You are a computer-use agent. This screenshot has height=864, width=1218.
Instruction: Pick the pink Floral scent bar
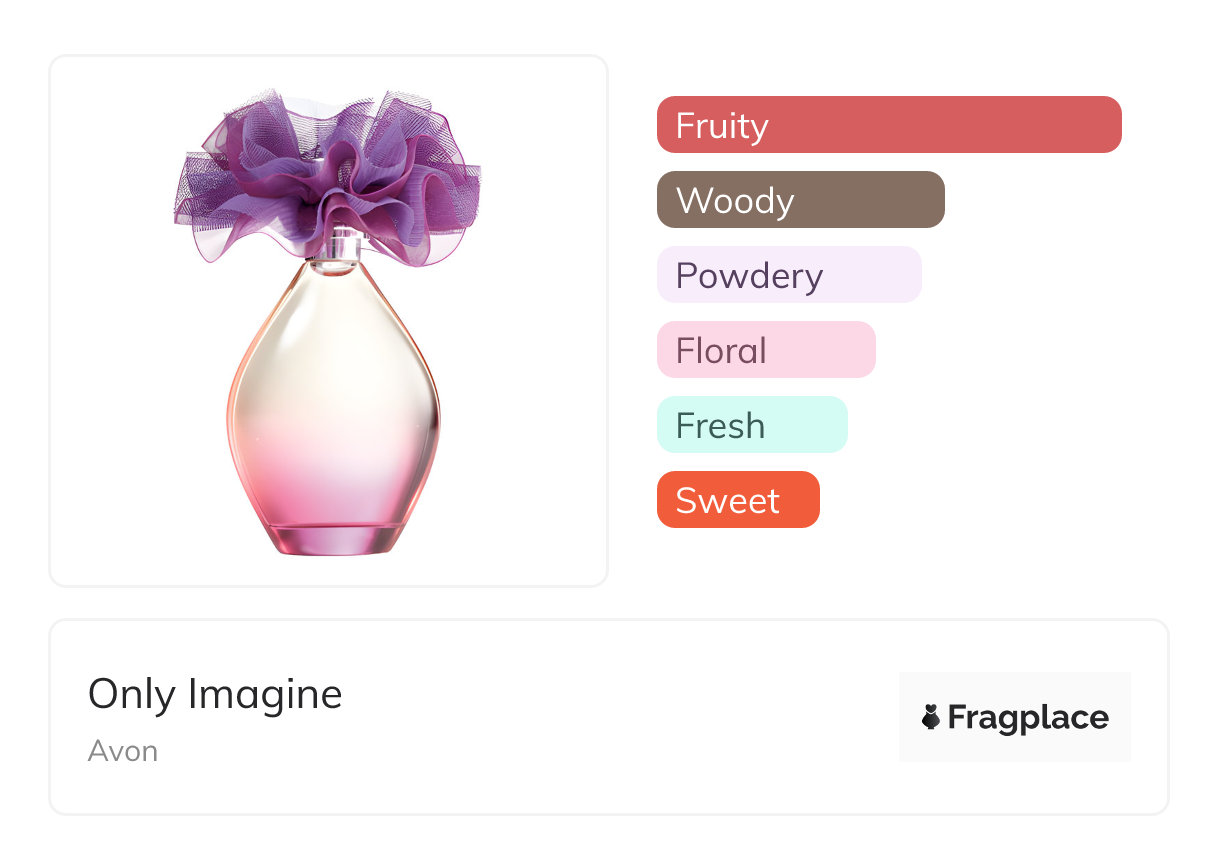765,350
